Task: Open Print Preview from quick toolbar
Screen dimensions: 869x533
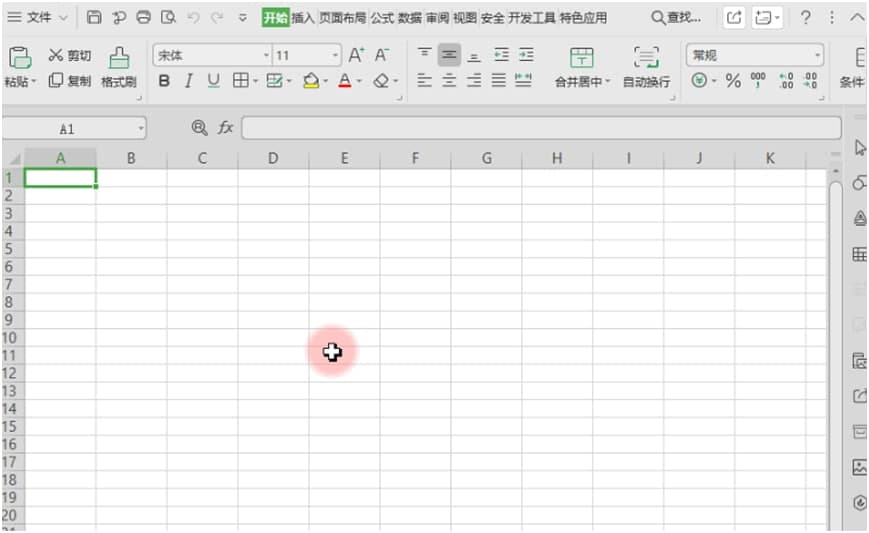Action: (168, 17)
